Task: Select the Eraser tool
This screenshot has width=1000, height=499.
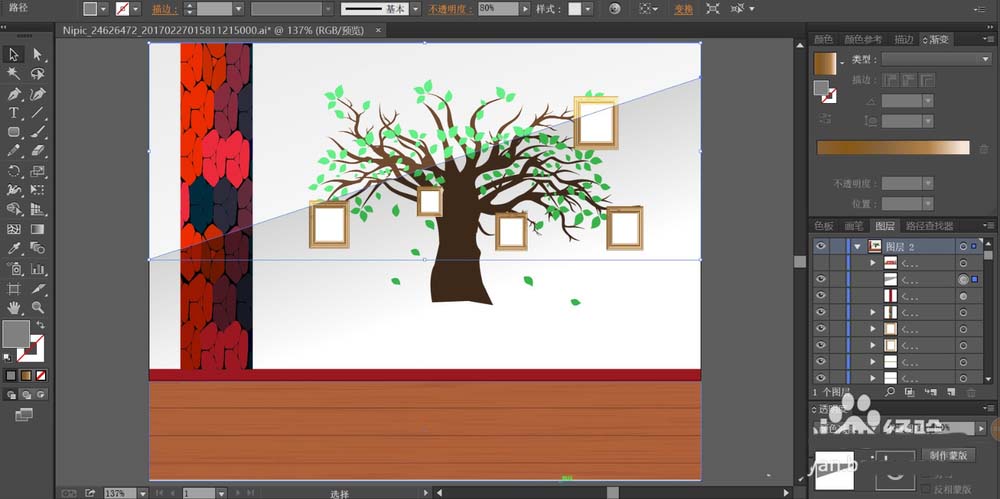Action: point(38,151)
